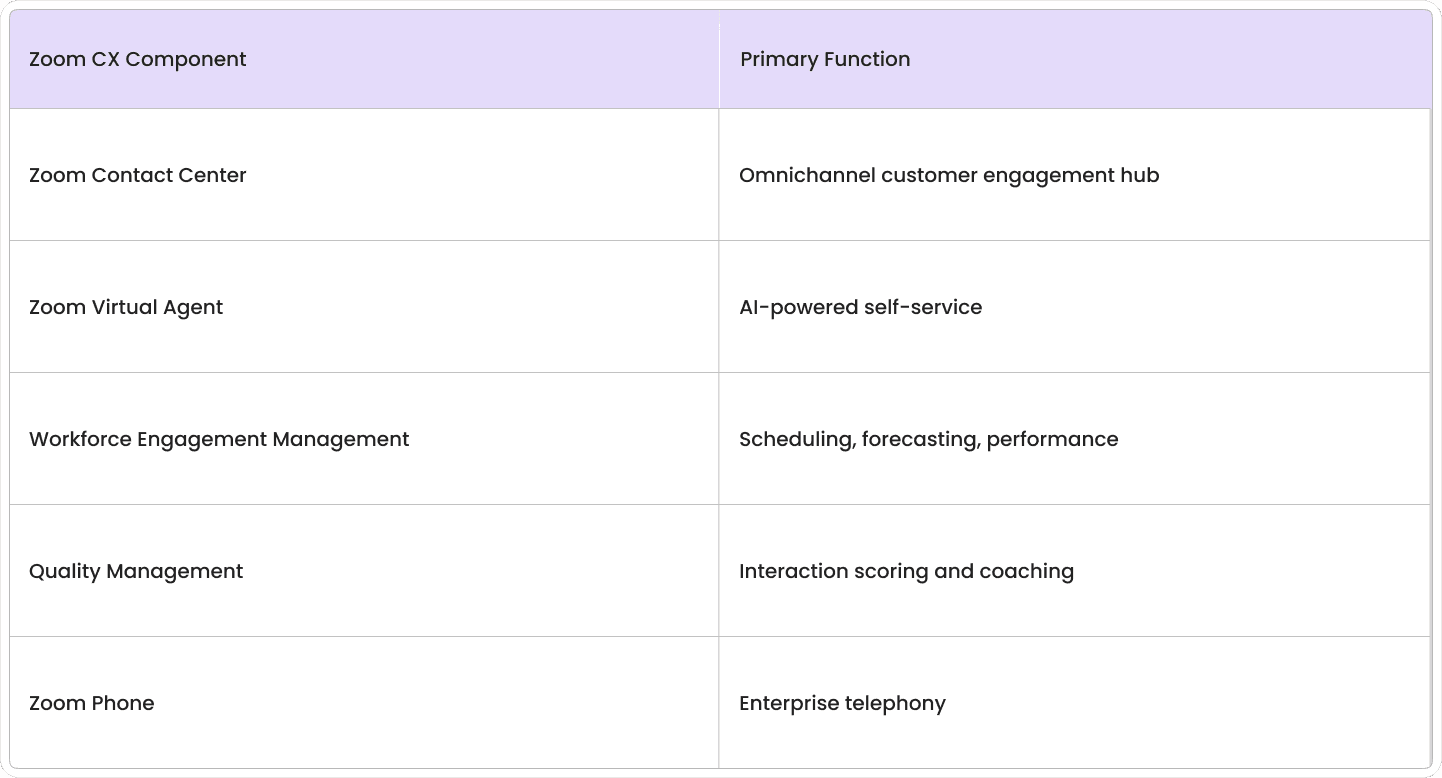Click the Enterprise telephony cell
The image size is (1442, 778).
[1075, 703]
